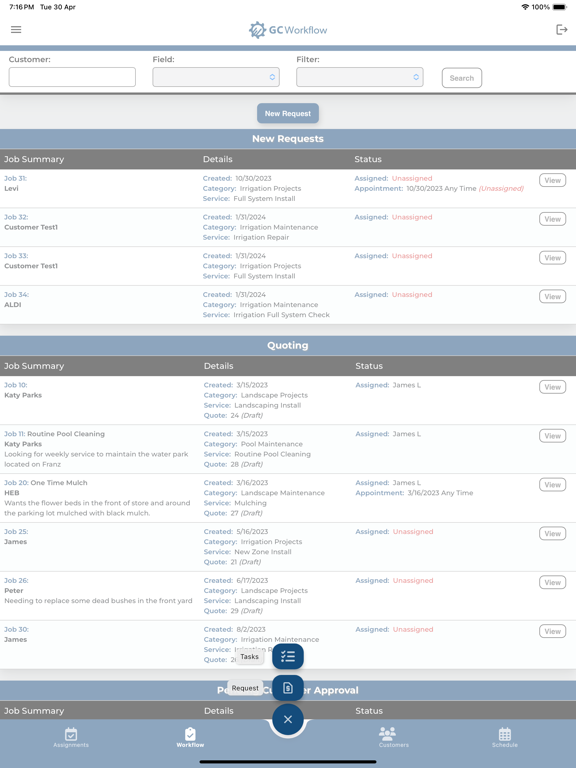Select customer name Levi
The height and width of the screenshot is (768, 576).
pyautogui.click(x=11, y=189)
